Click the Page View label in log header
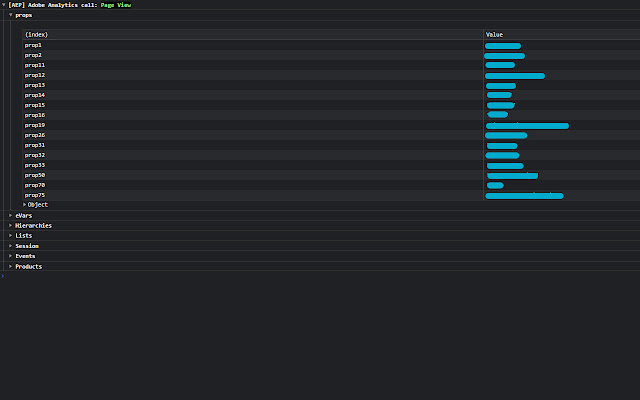Screen dimensions: 640x400 pyautogui.click(x=116, y=5)
